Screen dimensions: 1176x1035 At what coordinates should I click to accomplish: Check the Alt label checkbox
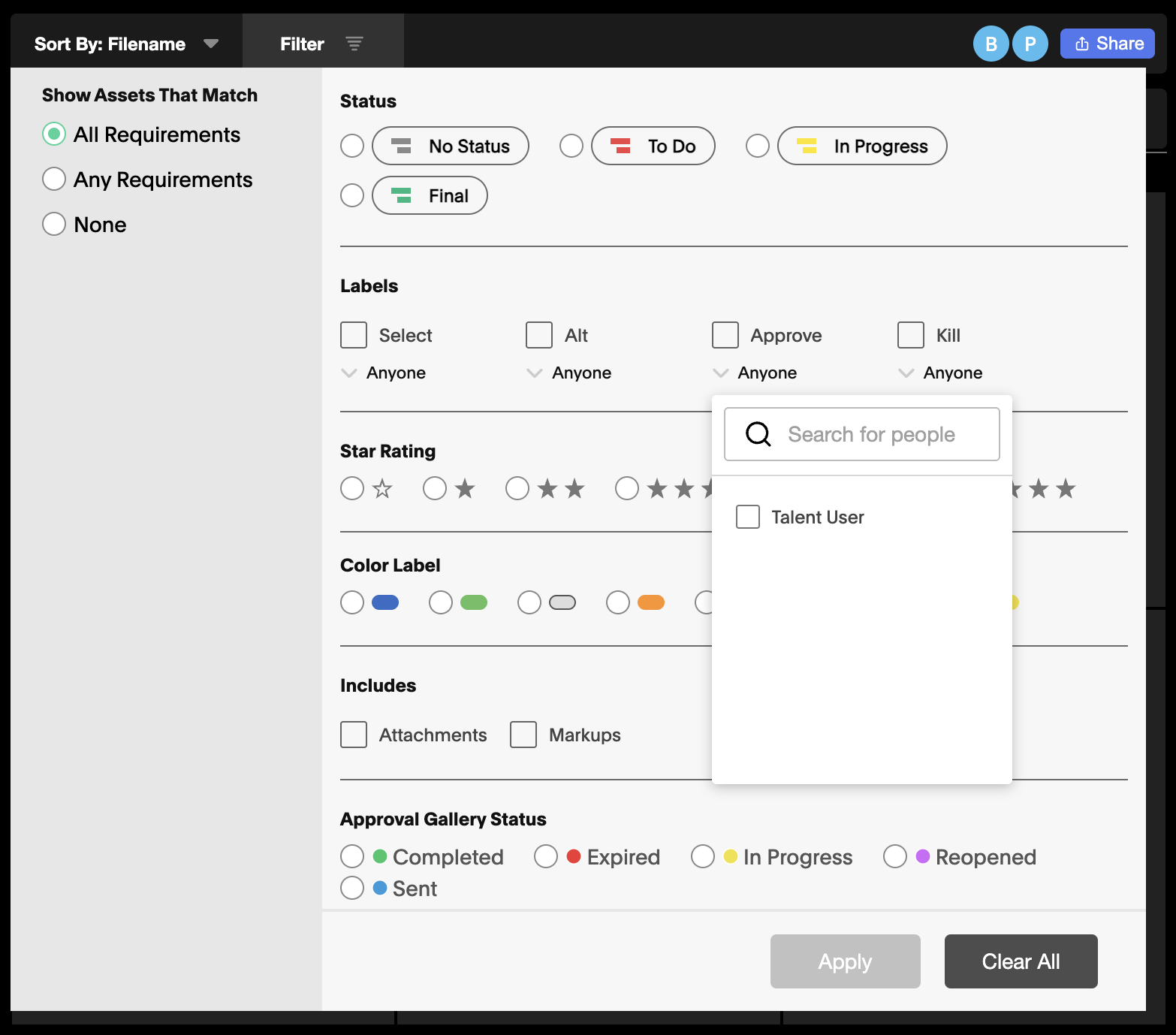[x=539, y=335]
